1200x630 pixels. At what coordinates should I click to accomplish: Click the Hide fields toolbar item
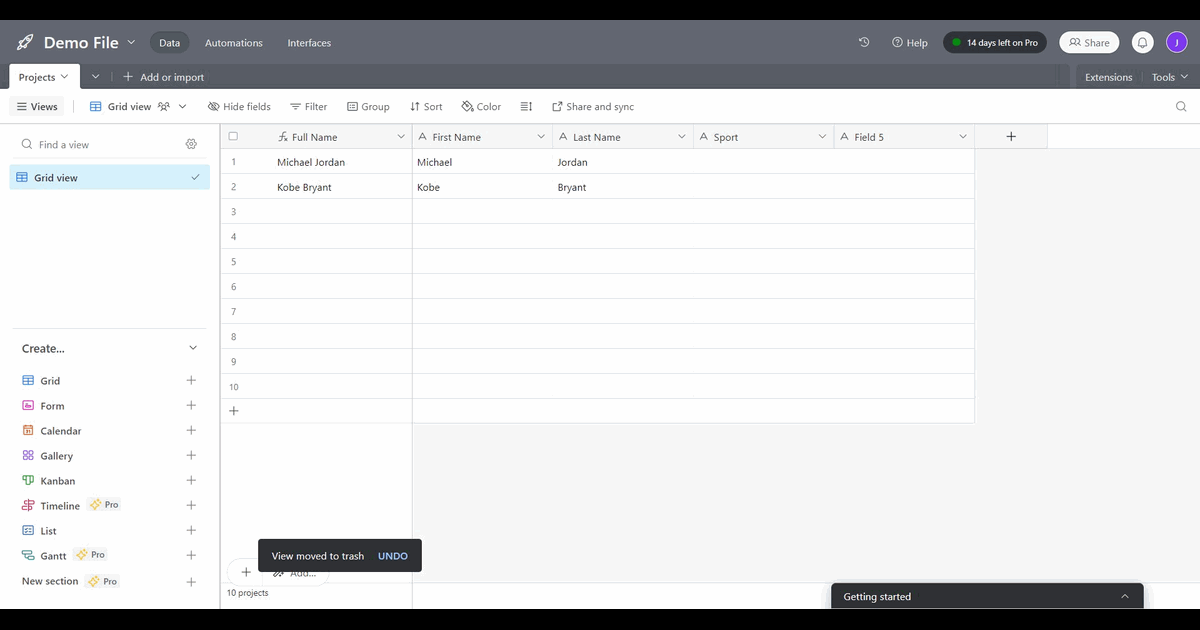click(x=239, y=106)
